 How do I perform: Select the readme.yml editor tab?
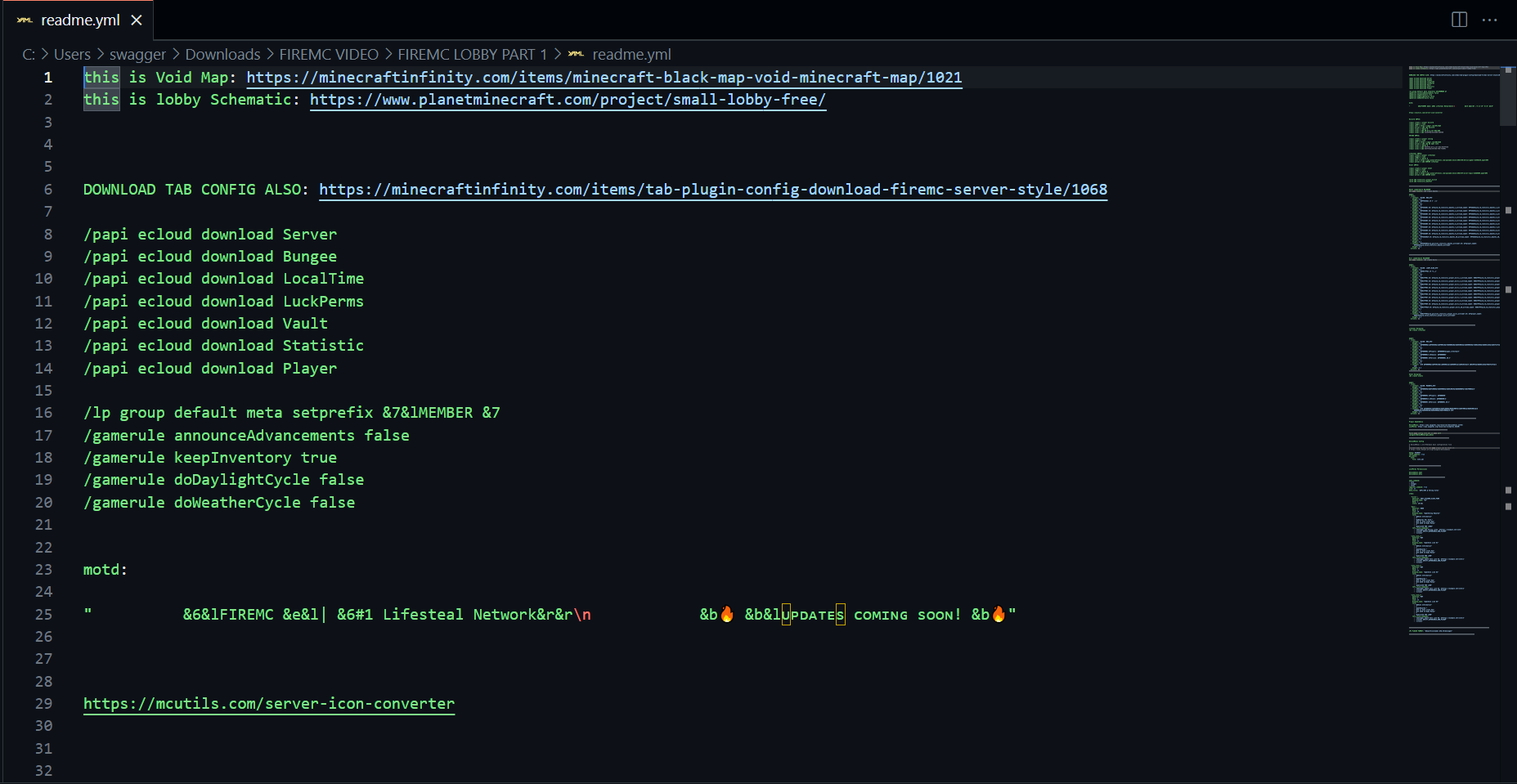tap(80, 20)
